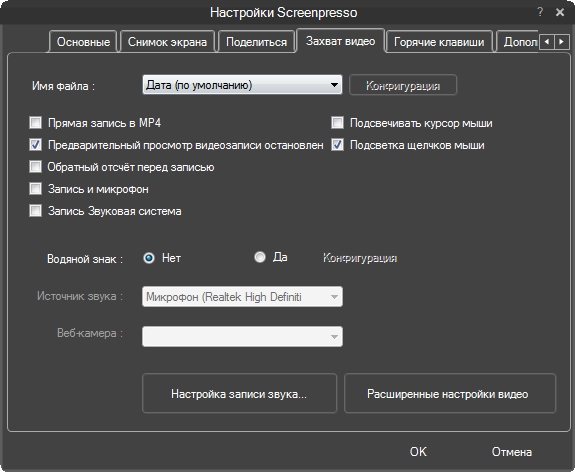Open Расширенные настройки видео
This screenshot has width=575, height=472.
coord(450,394)
